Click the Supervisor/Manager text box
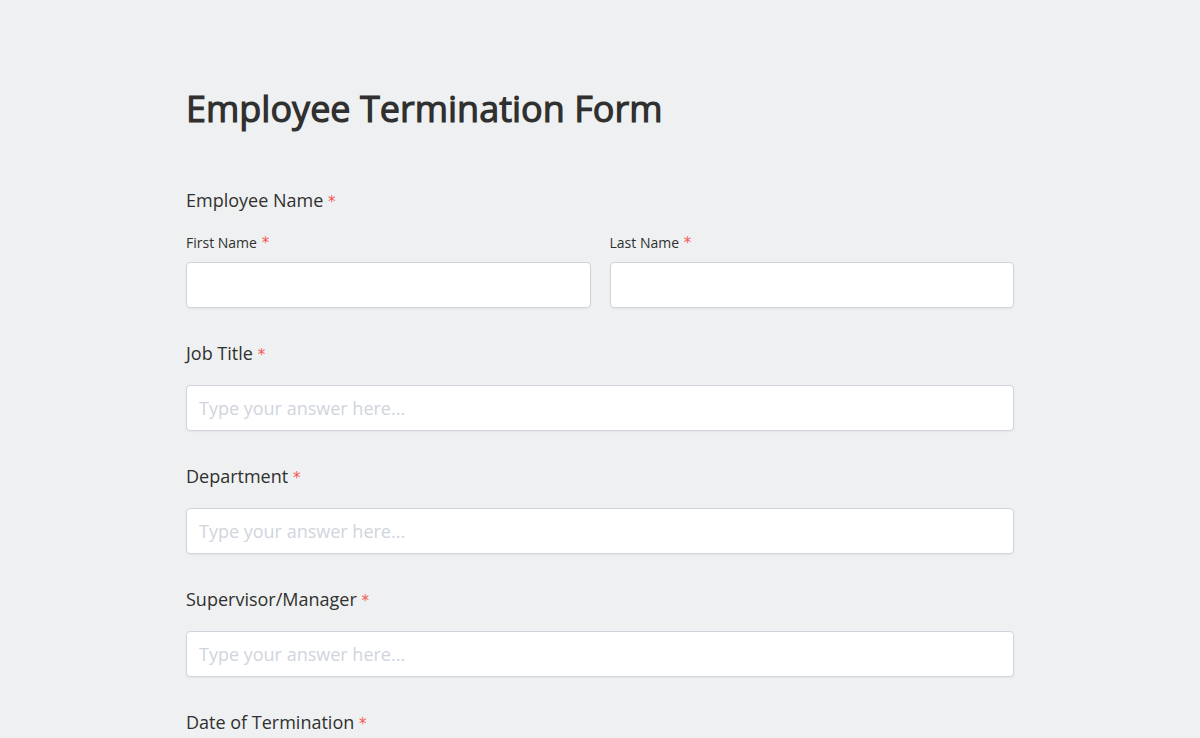 [x=599, y=653]
